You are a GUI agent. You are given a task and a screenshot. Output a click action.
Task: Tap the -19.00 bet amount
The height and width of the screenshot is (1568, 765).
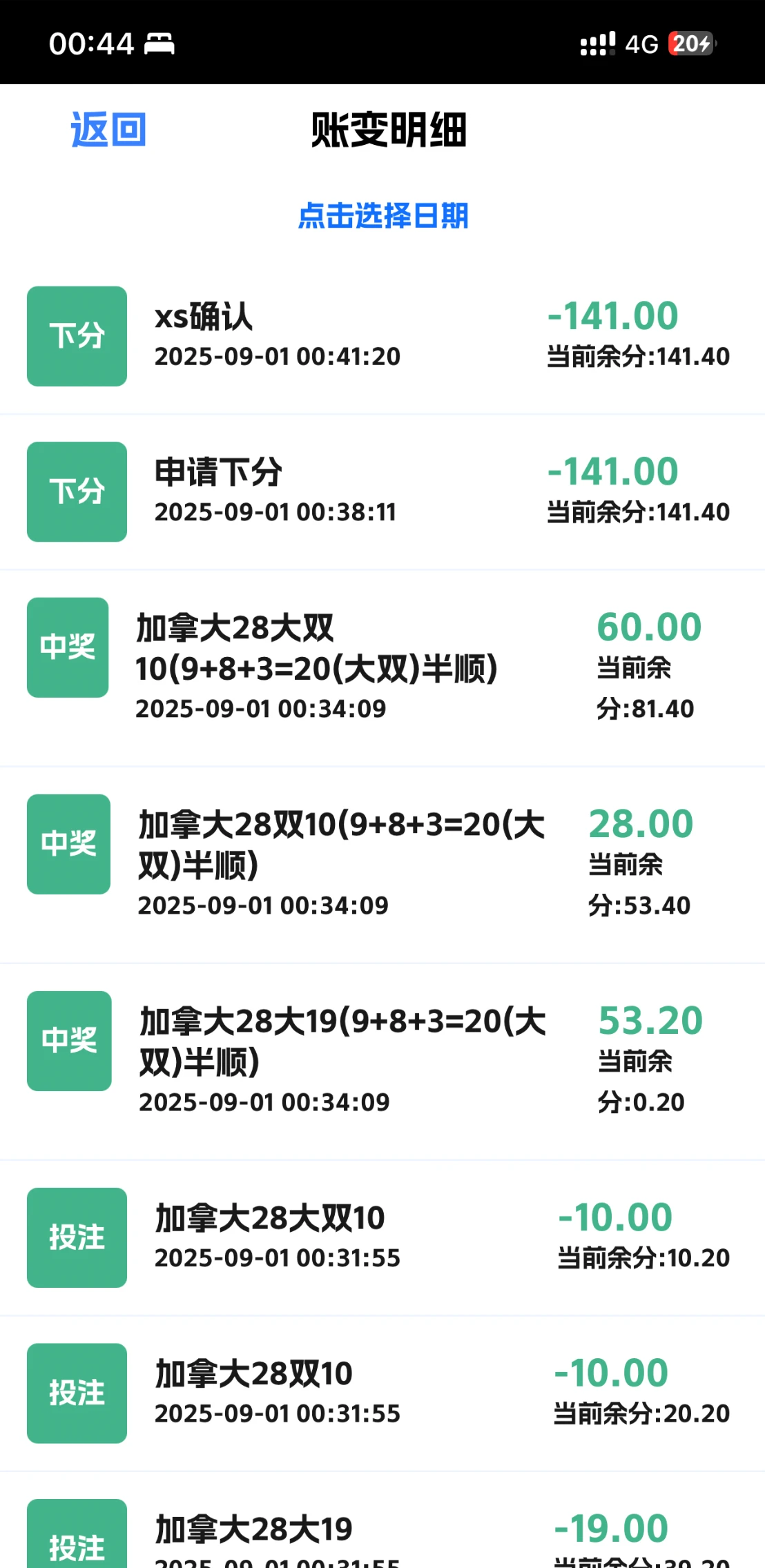coord(611,1528)
